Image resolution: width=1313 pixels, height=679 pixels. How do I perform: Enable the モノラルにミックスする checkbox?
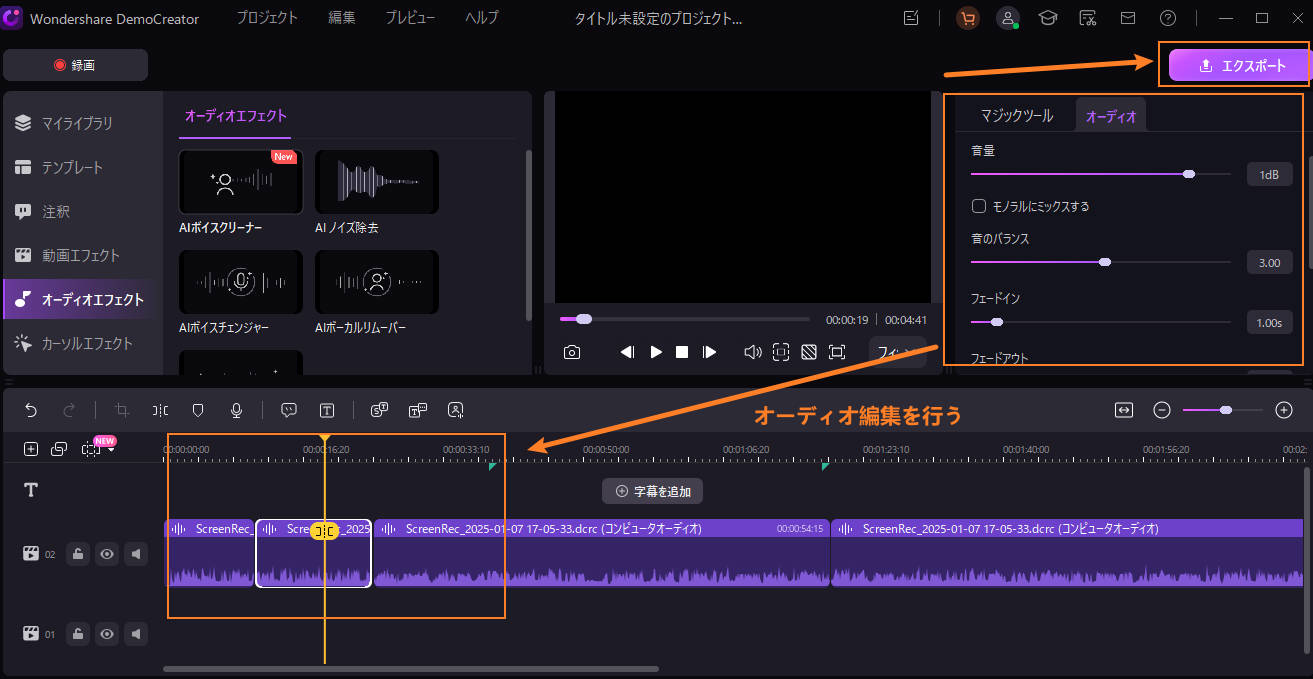coord(979,206)
